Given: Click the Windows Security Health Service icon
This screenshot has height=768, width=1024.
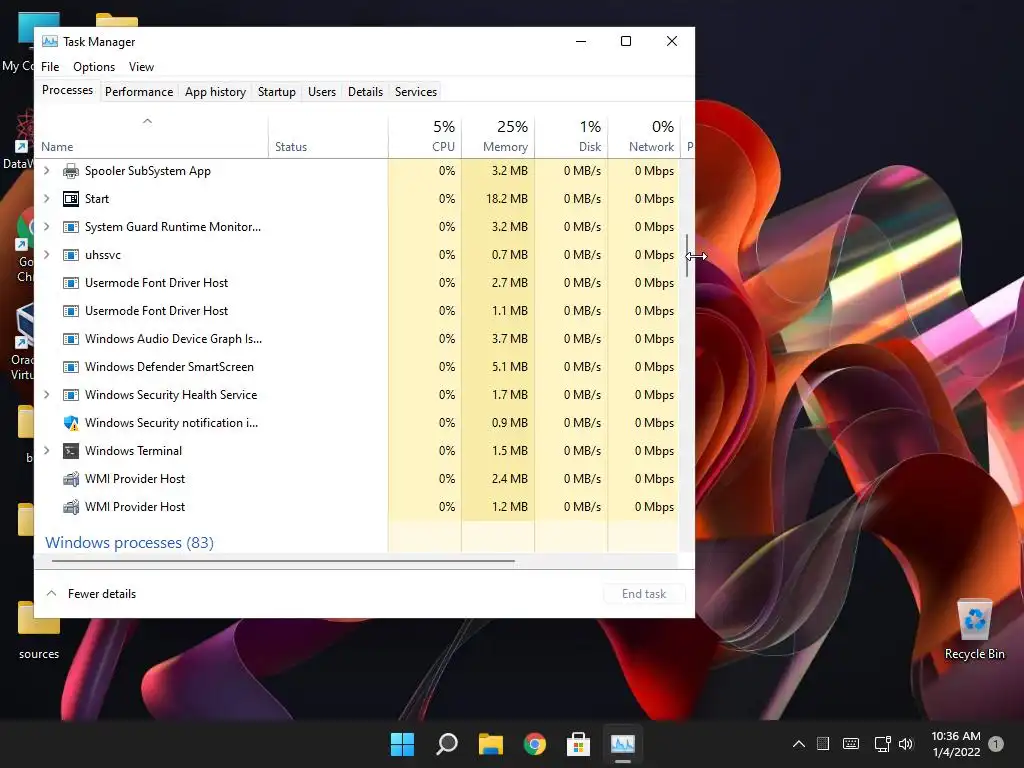Looking at the screenshot, I should [71, 395].
